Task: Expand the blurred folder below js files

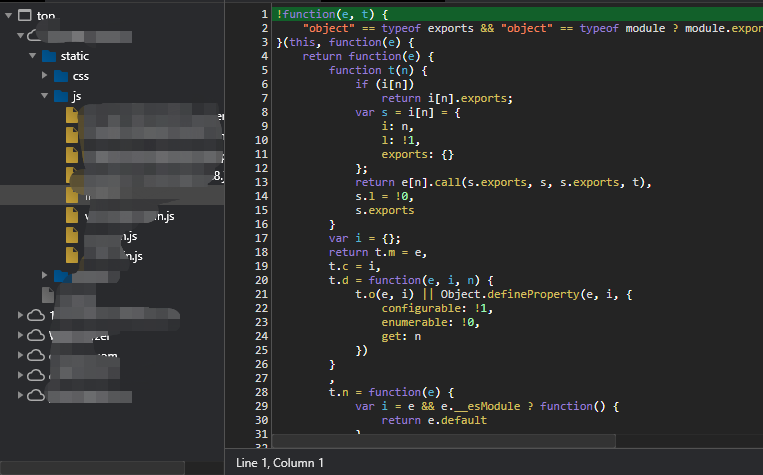Action: [45, 275]
